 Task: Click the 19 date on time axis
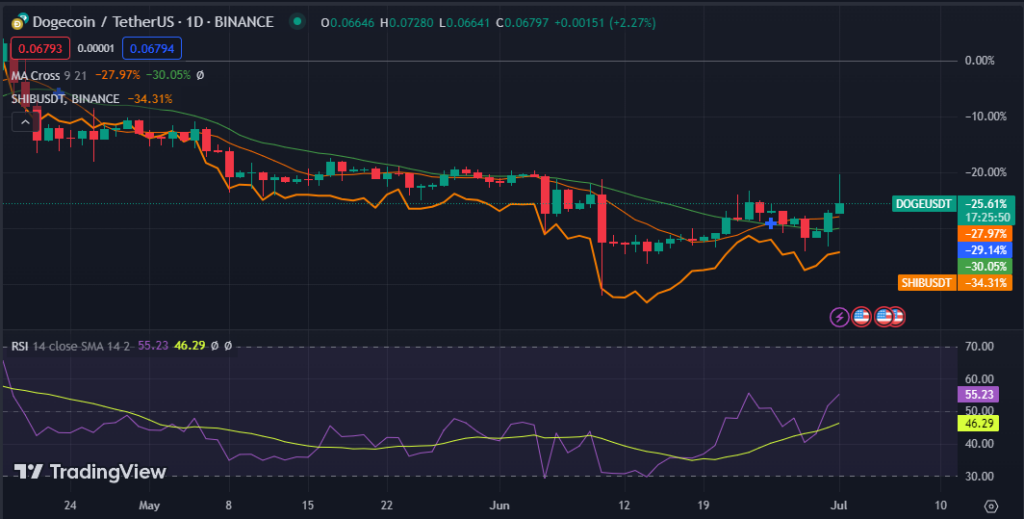tap(705, 505)
